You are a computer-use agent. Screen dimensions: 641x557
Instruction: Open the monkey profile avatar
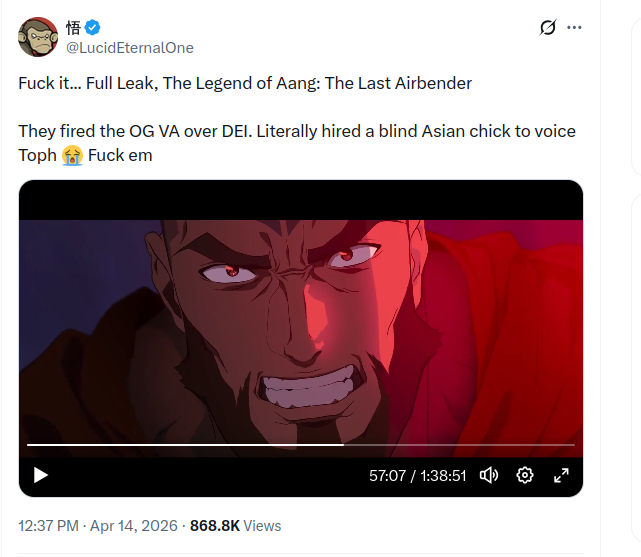tap(37, 37)
